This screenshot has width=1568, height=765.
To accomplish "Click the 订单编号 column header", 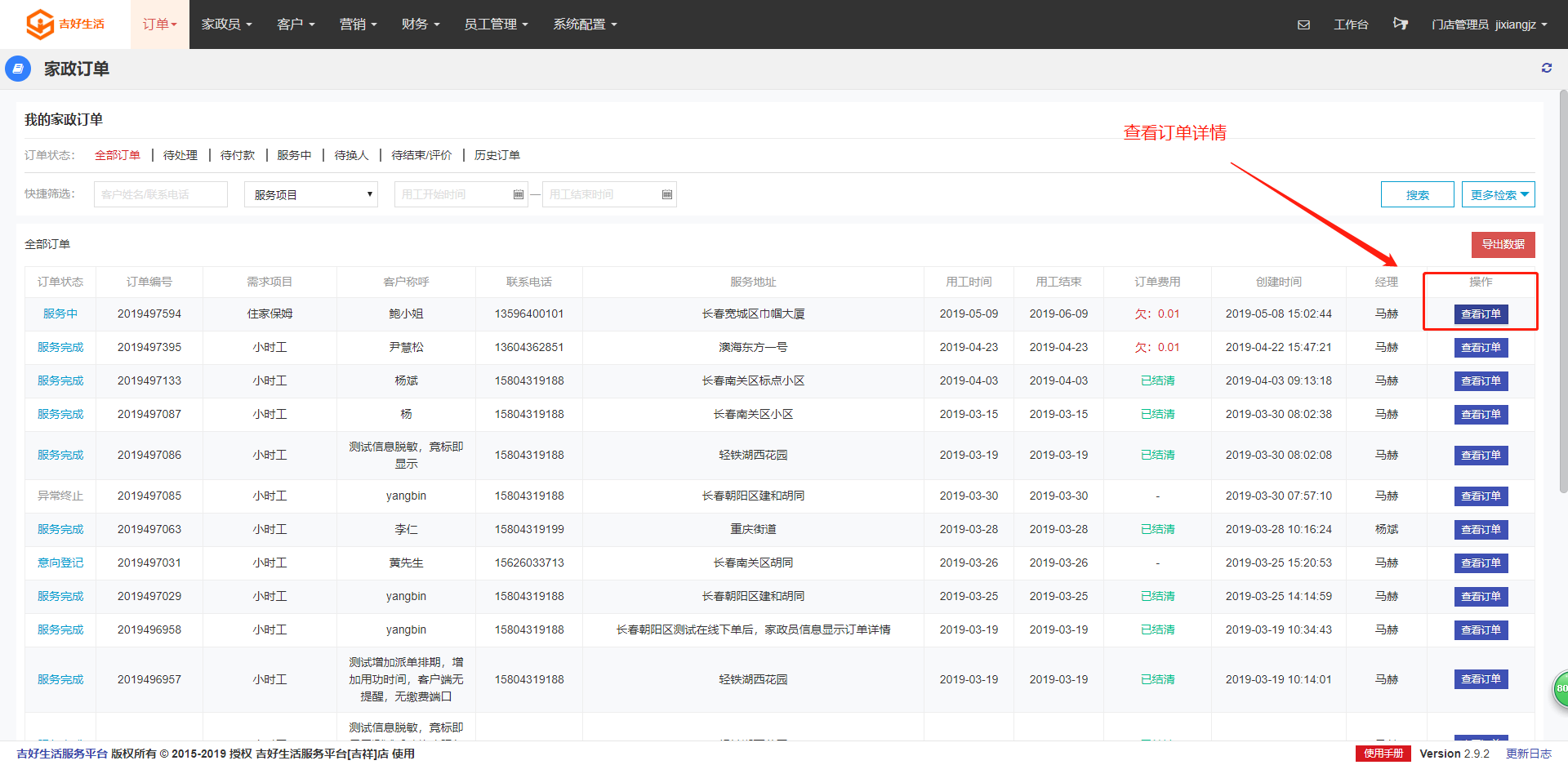I will pos(149,282).
